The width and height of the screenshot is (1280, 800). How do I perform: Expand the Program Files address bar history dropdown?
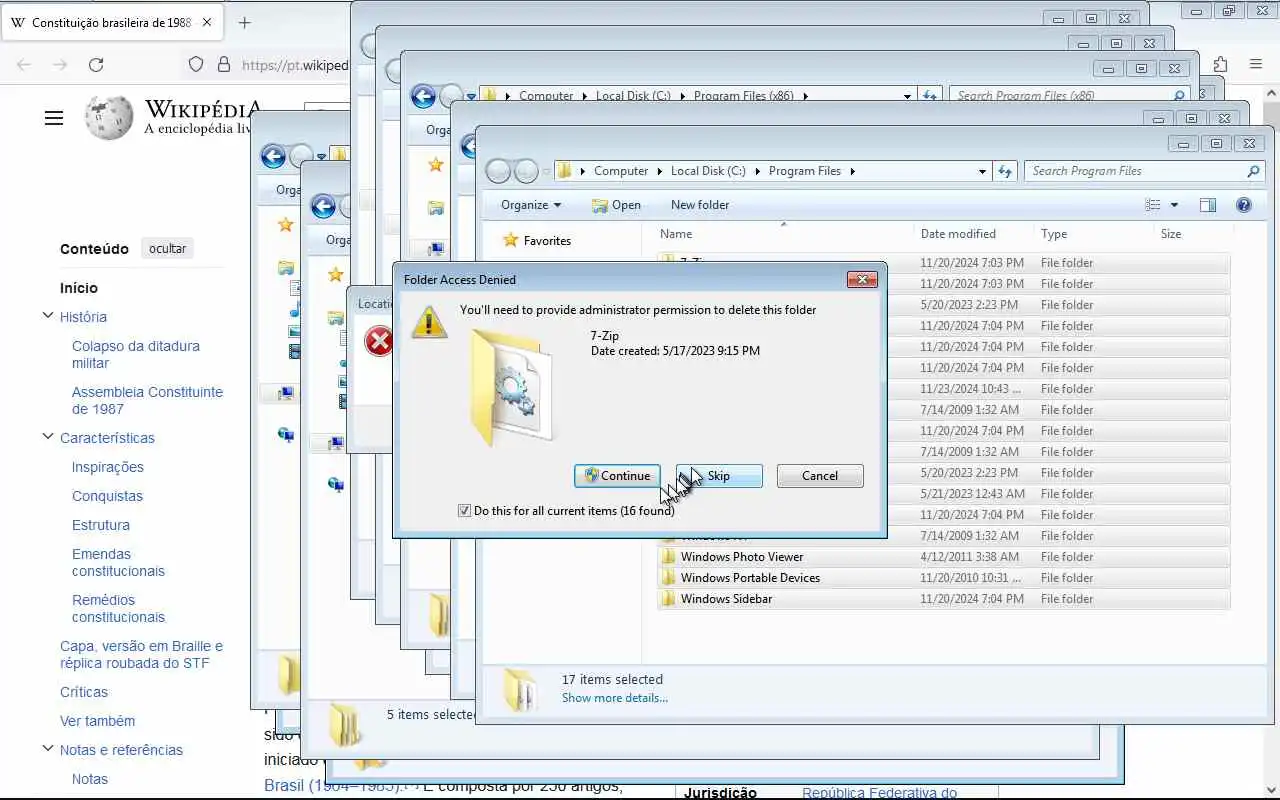tap(982, 171)
